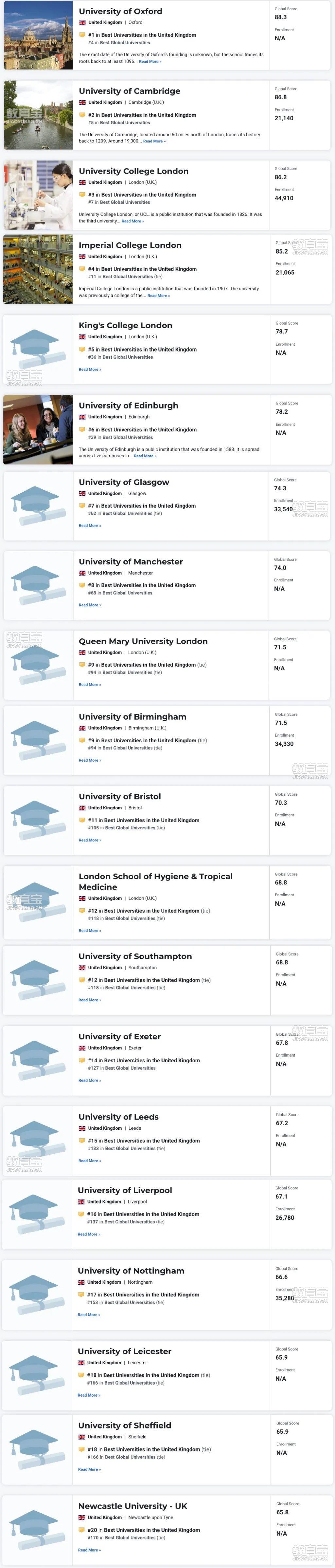Open the Oxford skyline thumbnail image
335x1568 pixels.
tap(38, 35)
